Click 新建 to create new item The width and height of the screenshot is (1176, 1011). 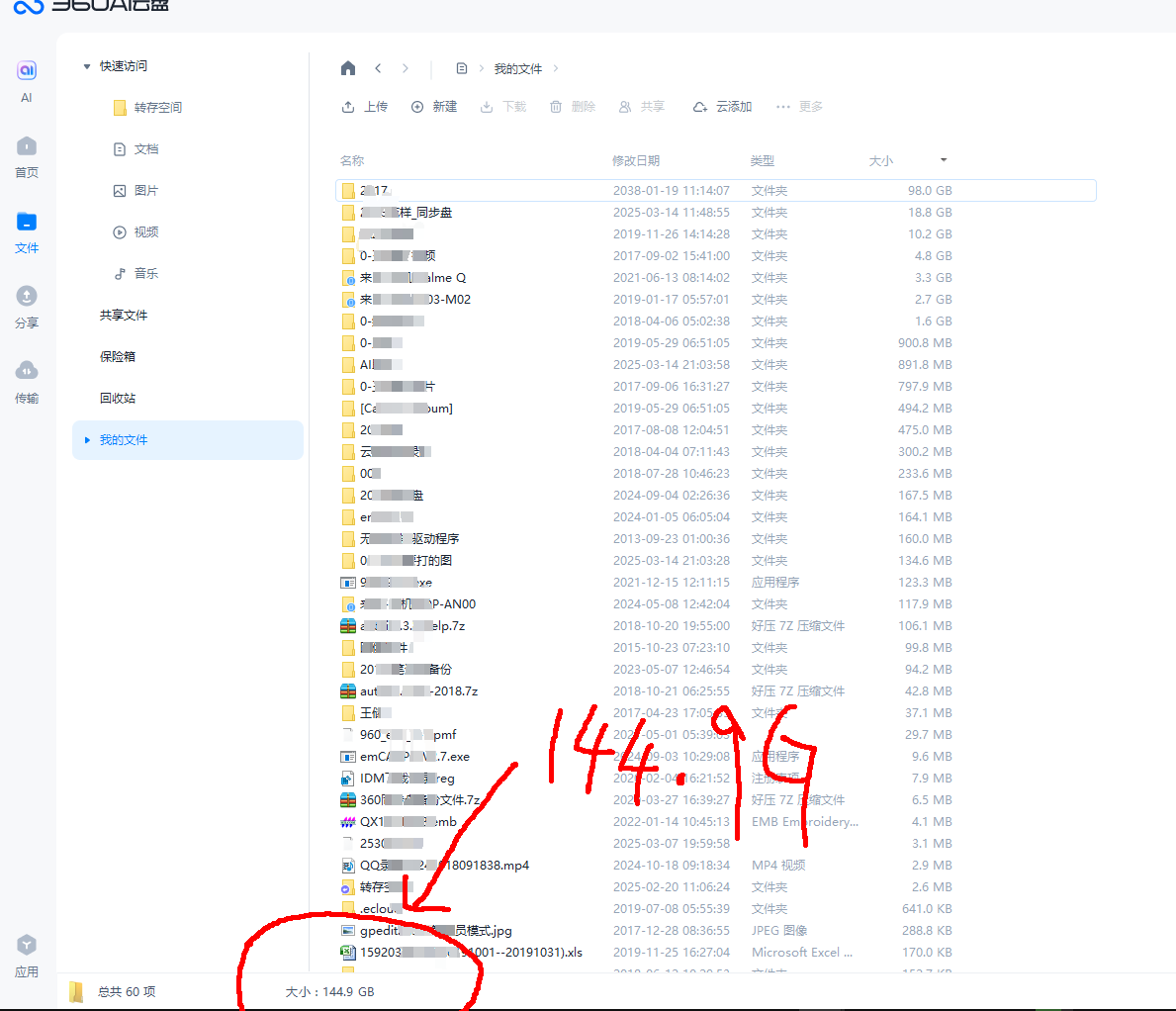434,107
